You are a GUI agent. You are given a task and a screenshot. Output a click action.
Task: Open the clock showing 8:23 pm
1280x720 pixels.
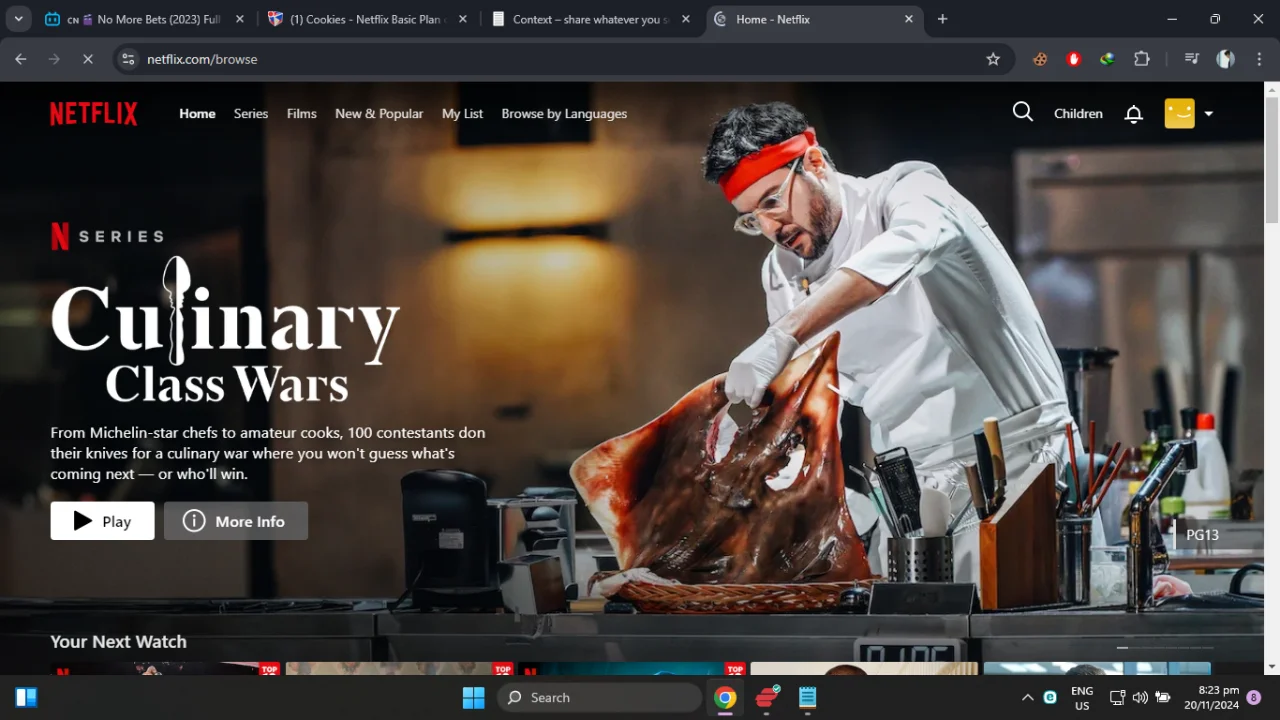coord(1211,697)
